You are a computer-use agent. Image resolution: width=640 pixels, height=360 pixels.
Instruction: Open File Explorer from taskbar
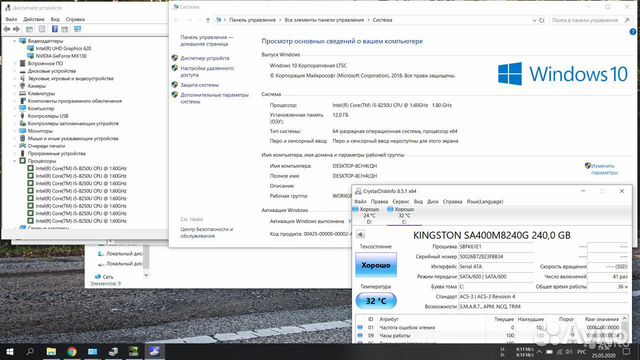[51, 351]
